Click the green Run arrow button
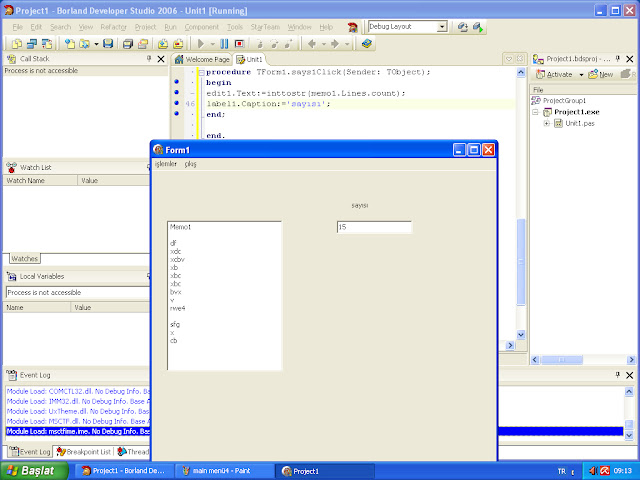640x480 pixels. (x=201, y=44)
